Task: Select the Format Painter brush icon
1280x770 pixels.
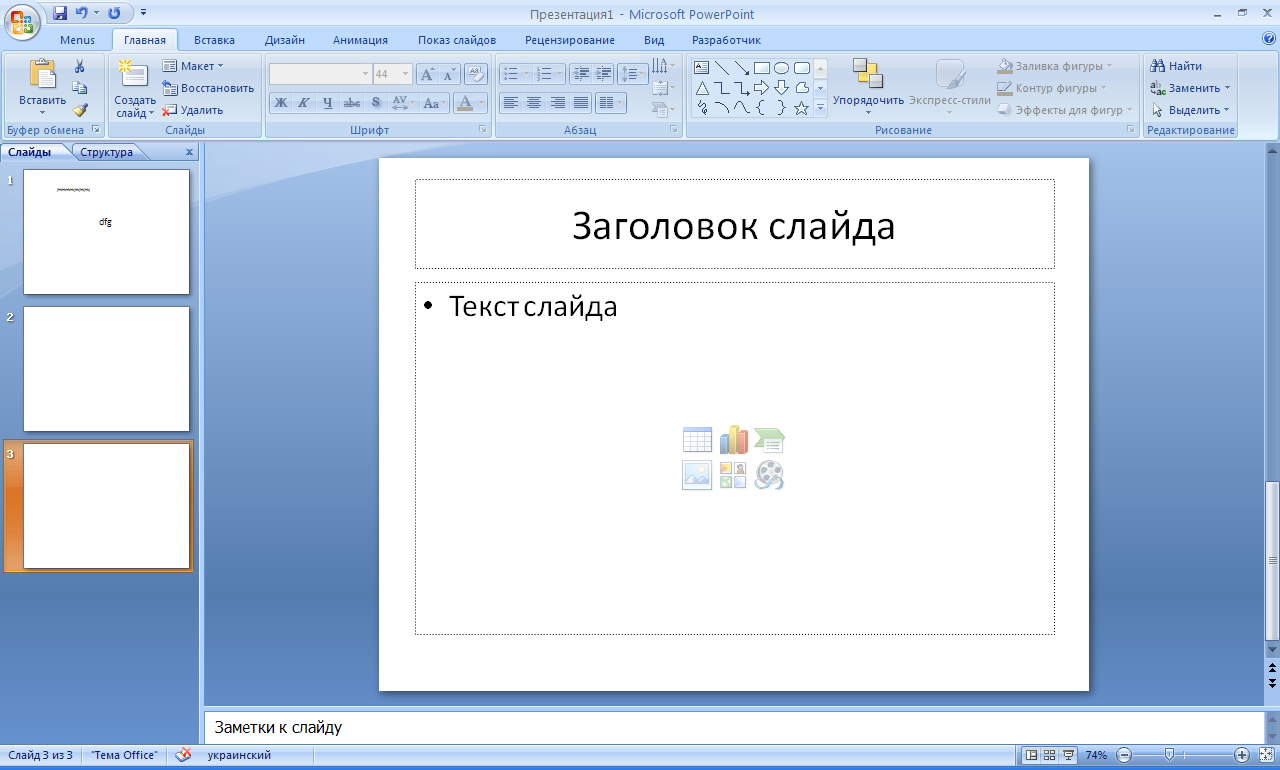Action: [x=80, y=110]
